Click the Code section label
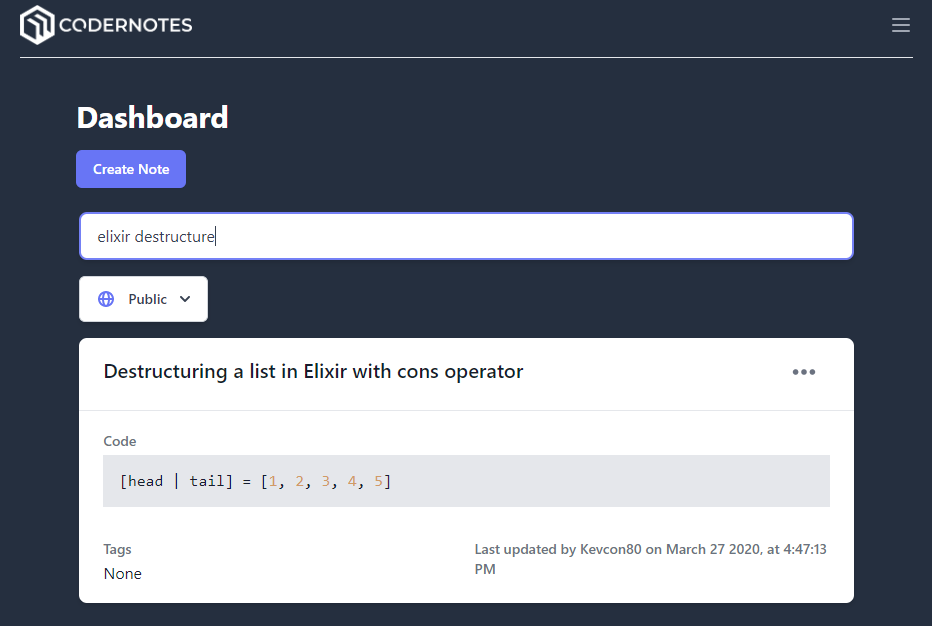 119,441
